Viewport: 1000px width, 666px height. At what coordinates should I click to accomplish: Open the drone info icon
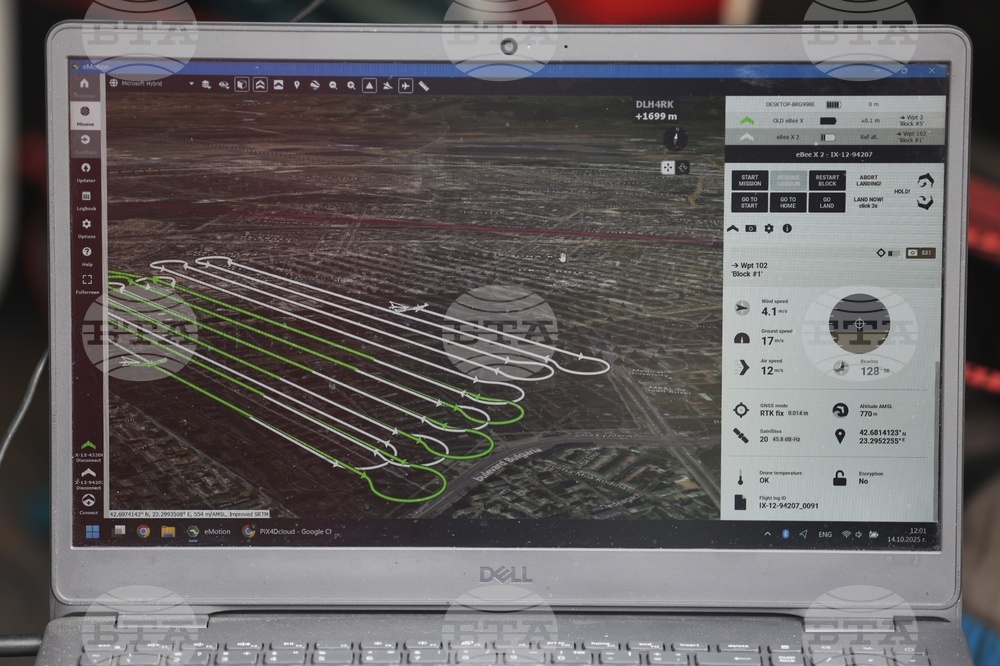(x=787, y=228)
